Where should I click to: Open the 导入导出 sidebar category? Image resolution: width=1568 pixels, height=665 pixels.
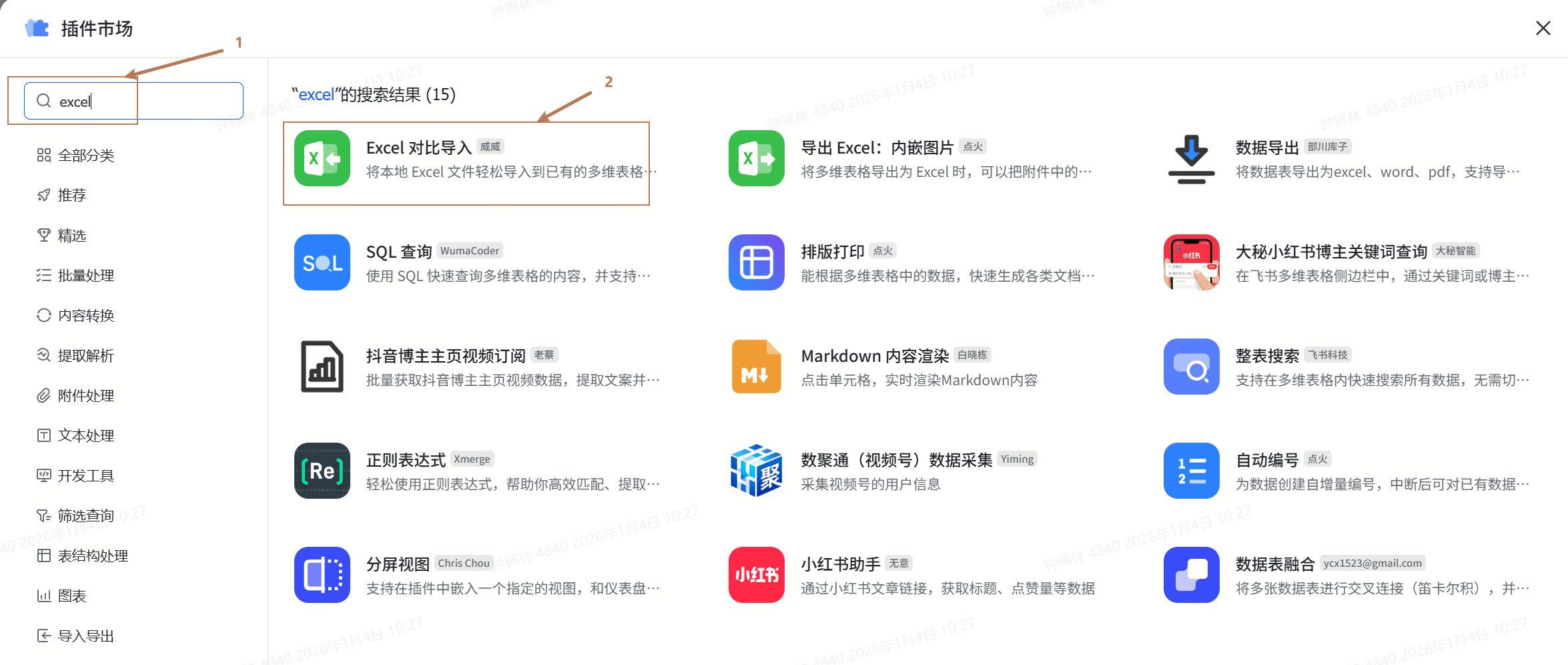pos(85,636)
